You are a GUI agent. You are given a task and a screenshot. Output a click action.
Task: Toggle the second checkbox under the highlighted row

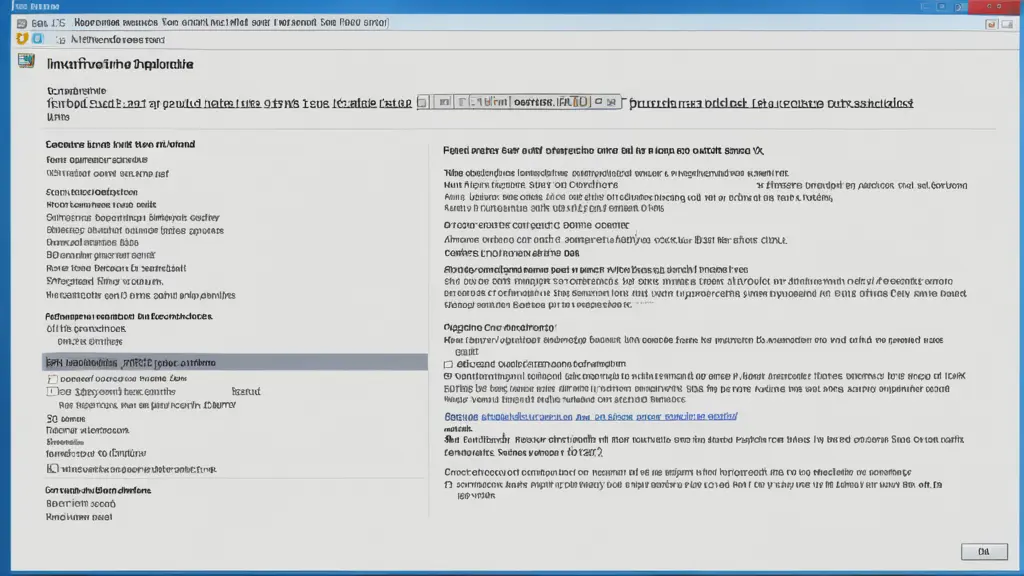52,392
